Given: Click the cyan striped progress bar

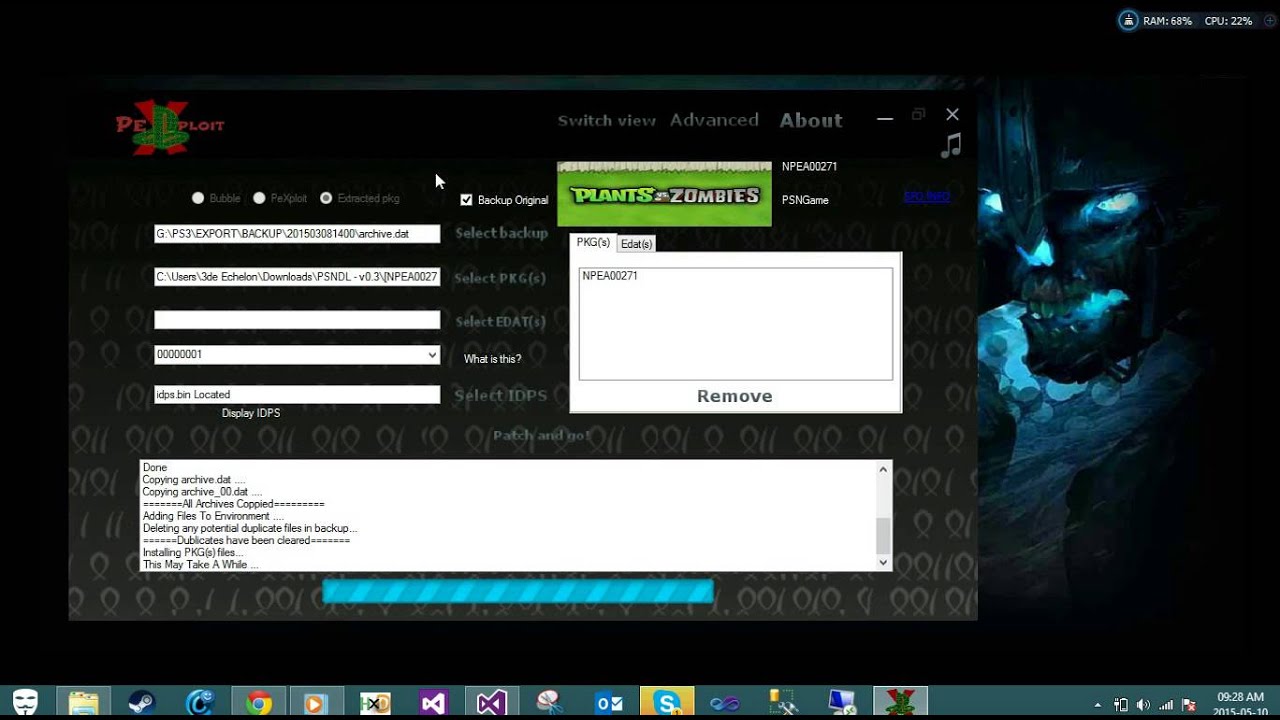Looking at the screenshot, I should coord(517,592).
